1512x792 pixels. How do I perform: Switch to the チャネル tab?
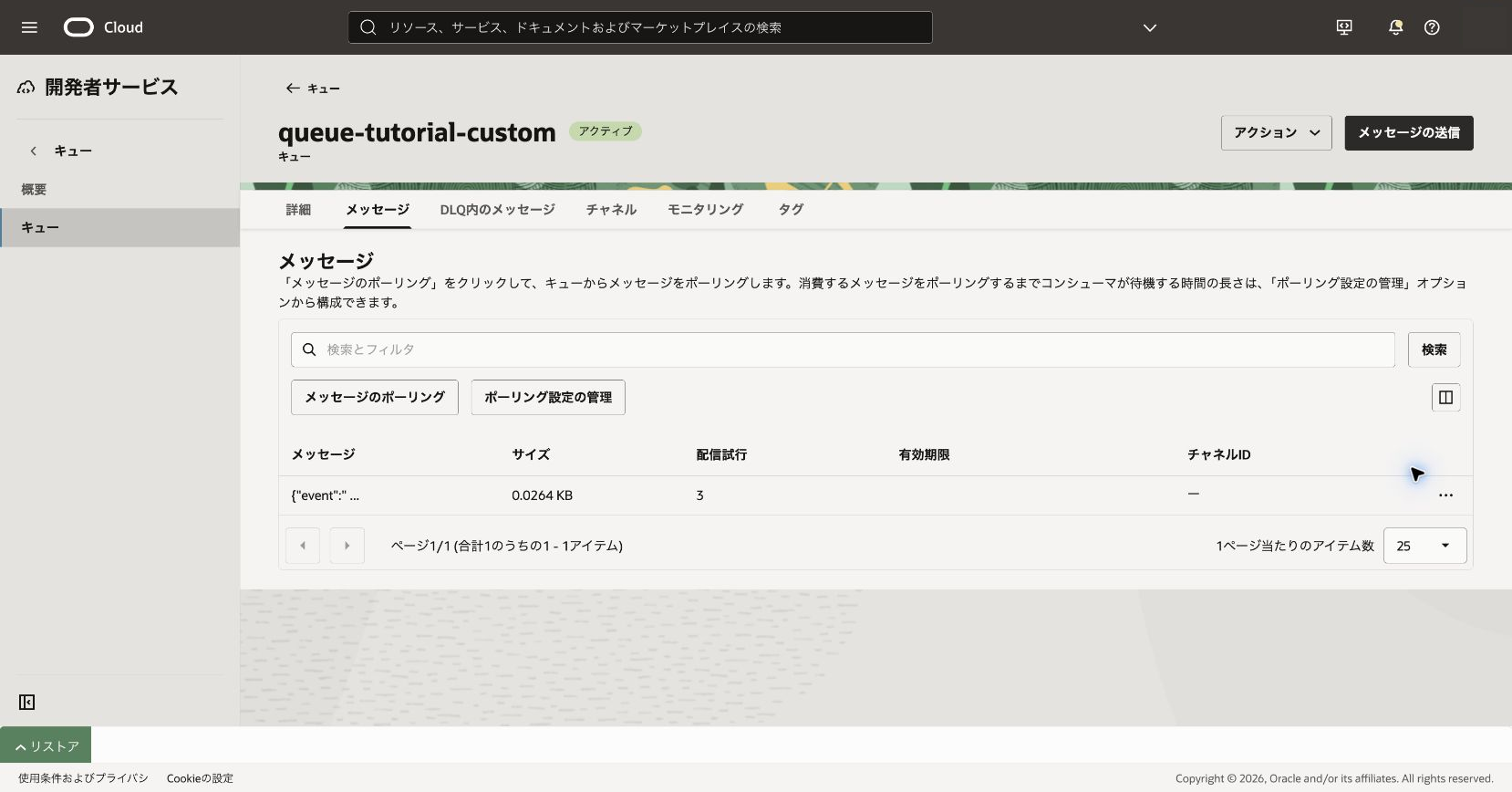pyautogui.click(x=611, y=210)
